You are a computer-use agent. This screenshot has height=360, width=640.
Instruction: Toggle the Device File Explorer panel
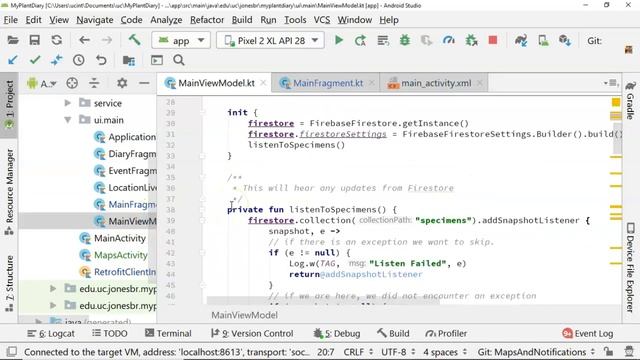631,268
